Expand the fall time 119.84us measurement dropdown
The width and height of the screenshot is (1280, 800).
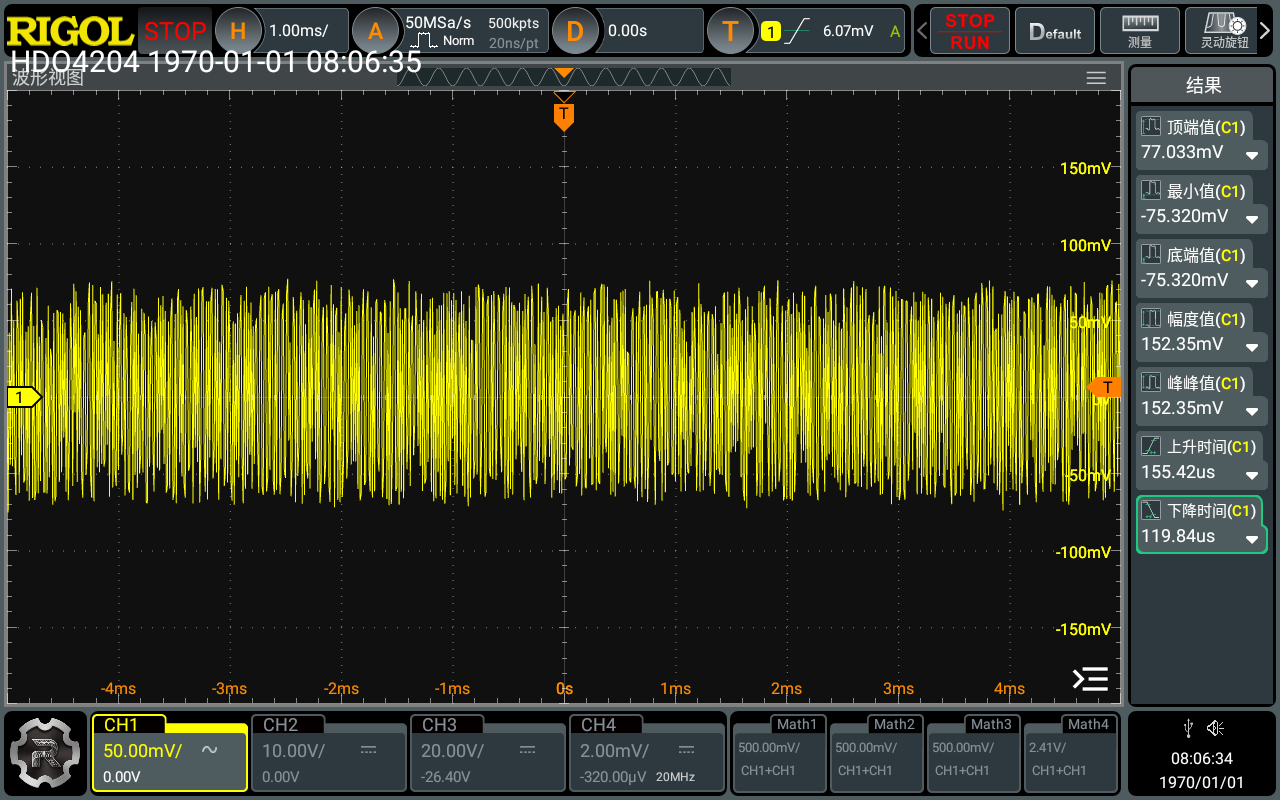pos(1251,538)
